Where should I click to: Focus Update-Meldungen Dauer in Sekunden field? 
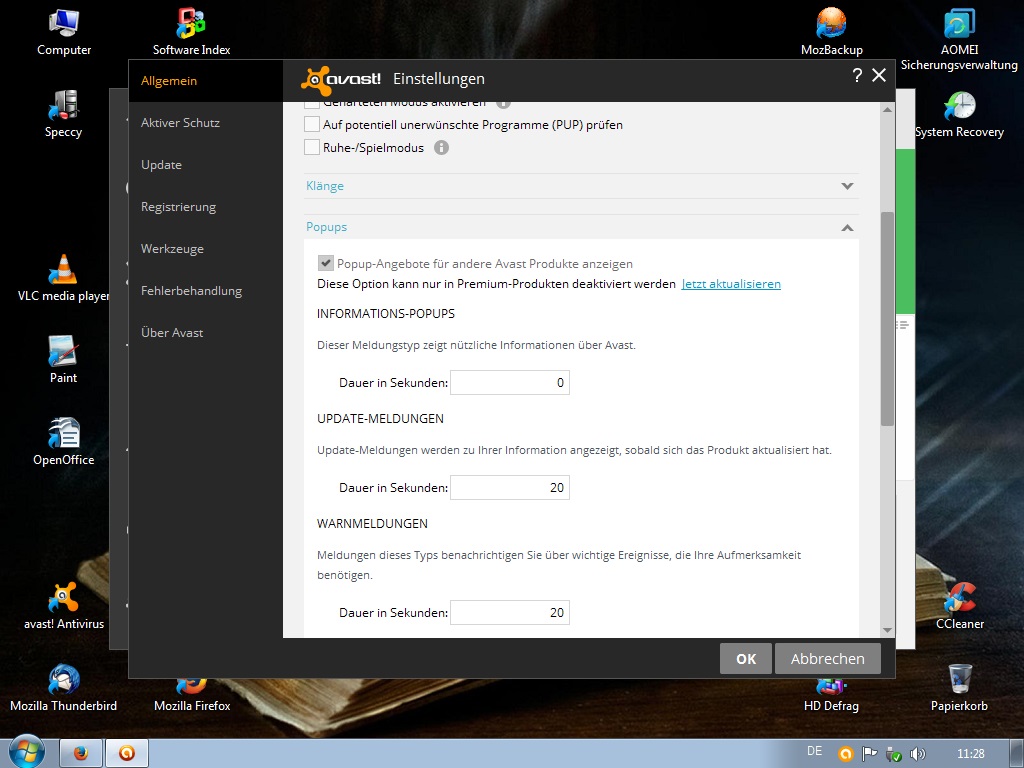[510, 488]
